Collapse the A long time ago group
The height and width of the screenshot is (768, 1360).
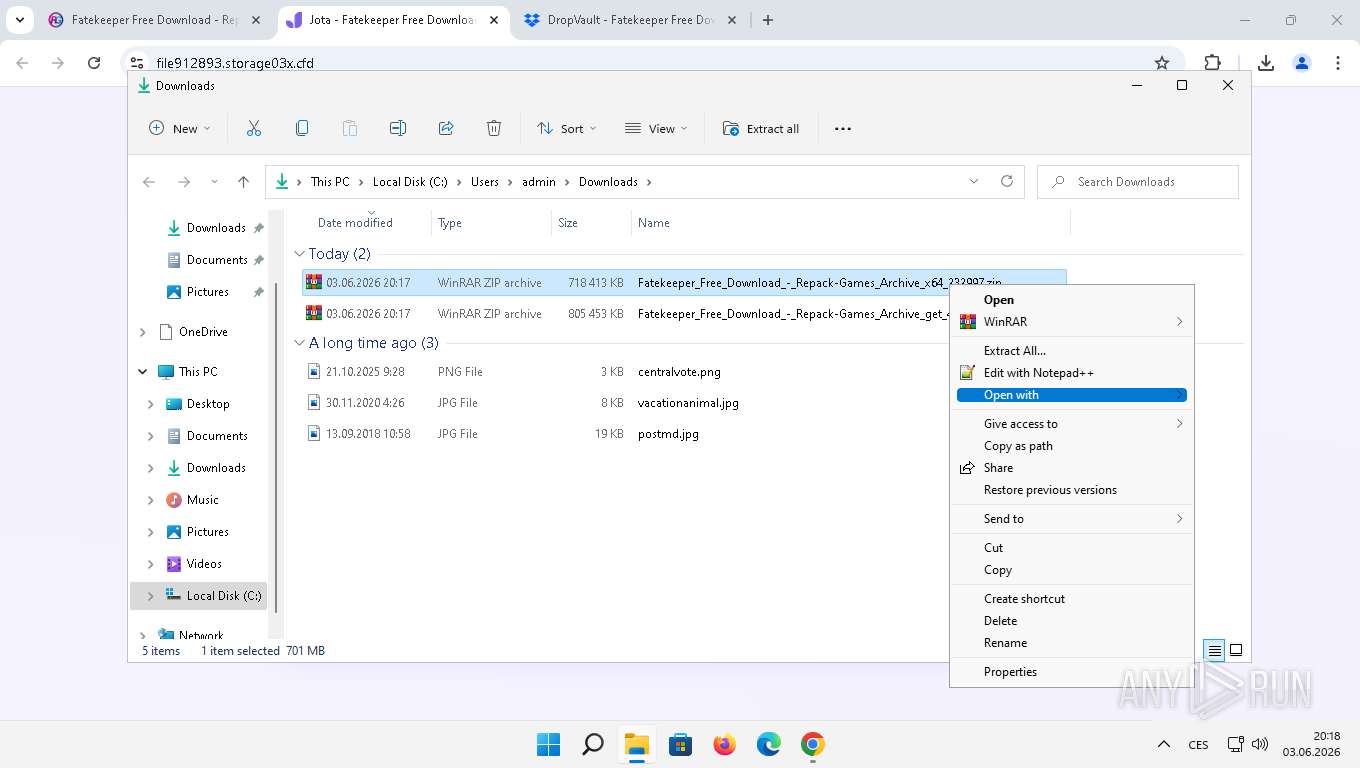point(299,343)
